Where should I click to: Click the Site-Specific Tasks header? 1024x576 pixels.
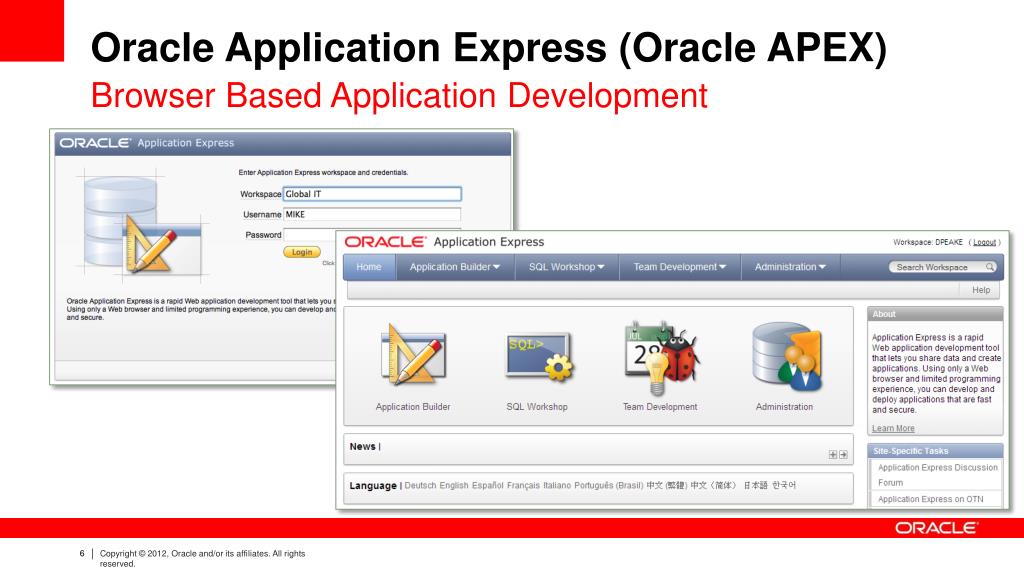coord(935,451)
